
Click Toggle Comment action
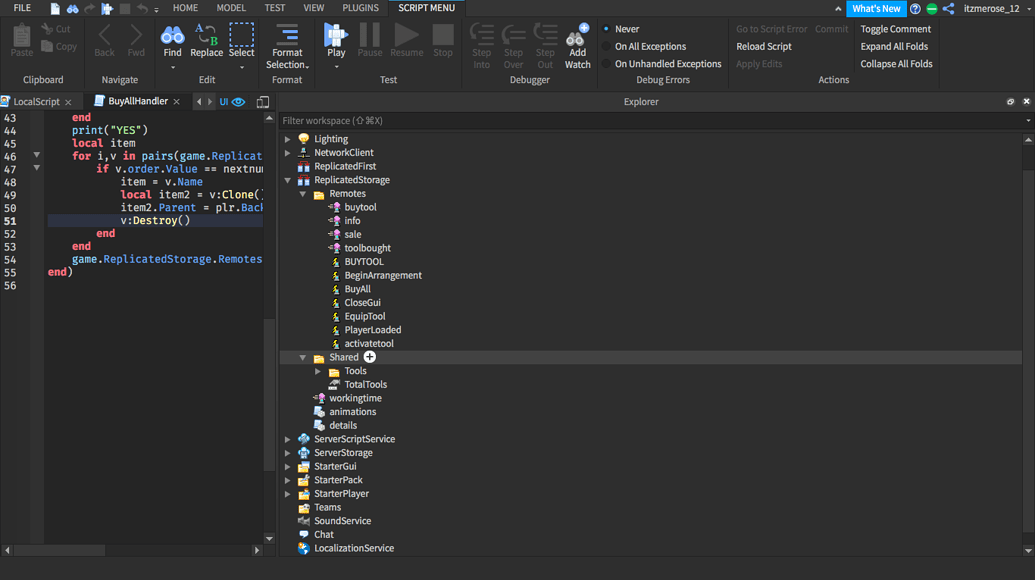[896, 29]
